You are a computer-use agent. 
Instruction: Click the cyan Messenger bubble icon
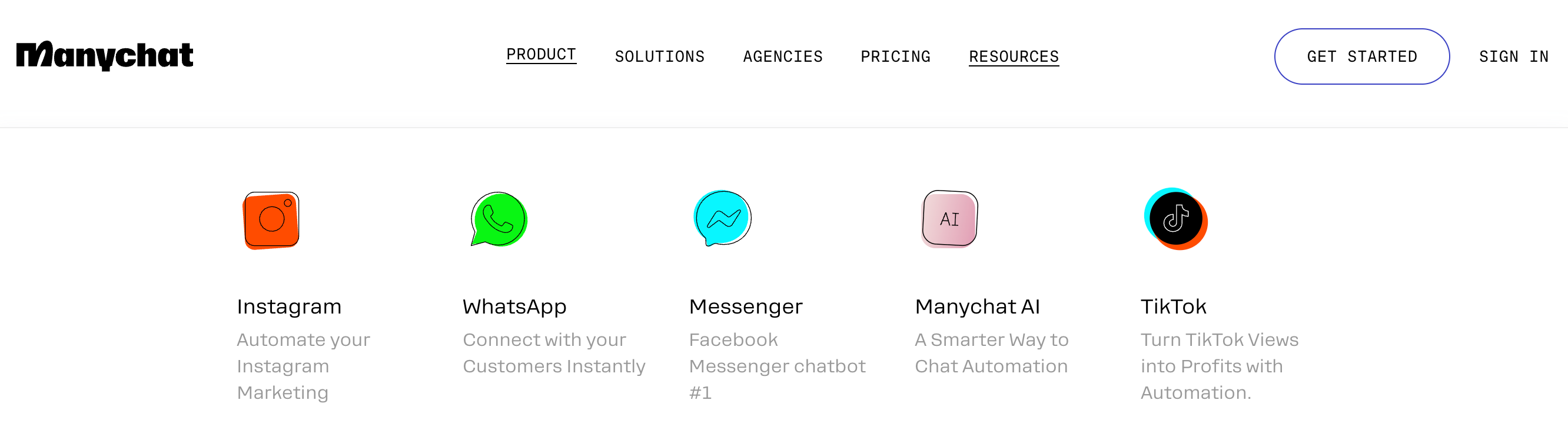pyautogui.click(x=723, y=218)
